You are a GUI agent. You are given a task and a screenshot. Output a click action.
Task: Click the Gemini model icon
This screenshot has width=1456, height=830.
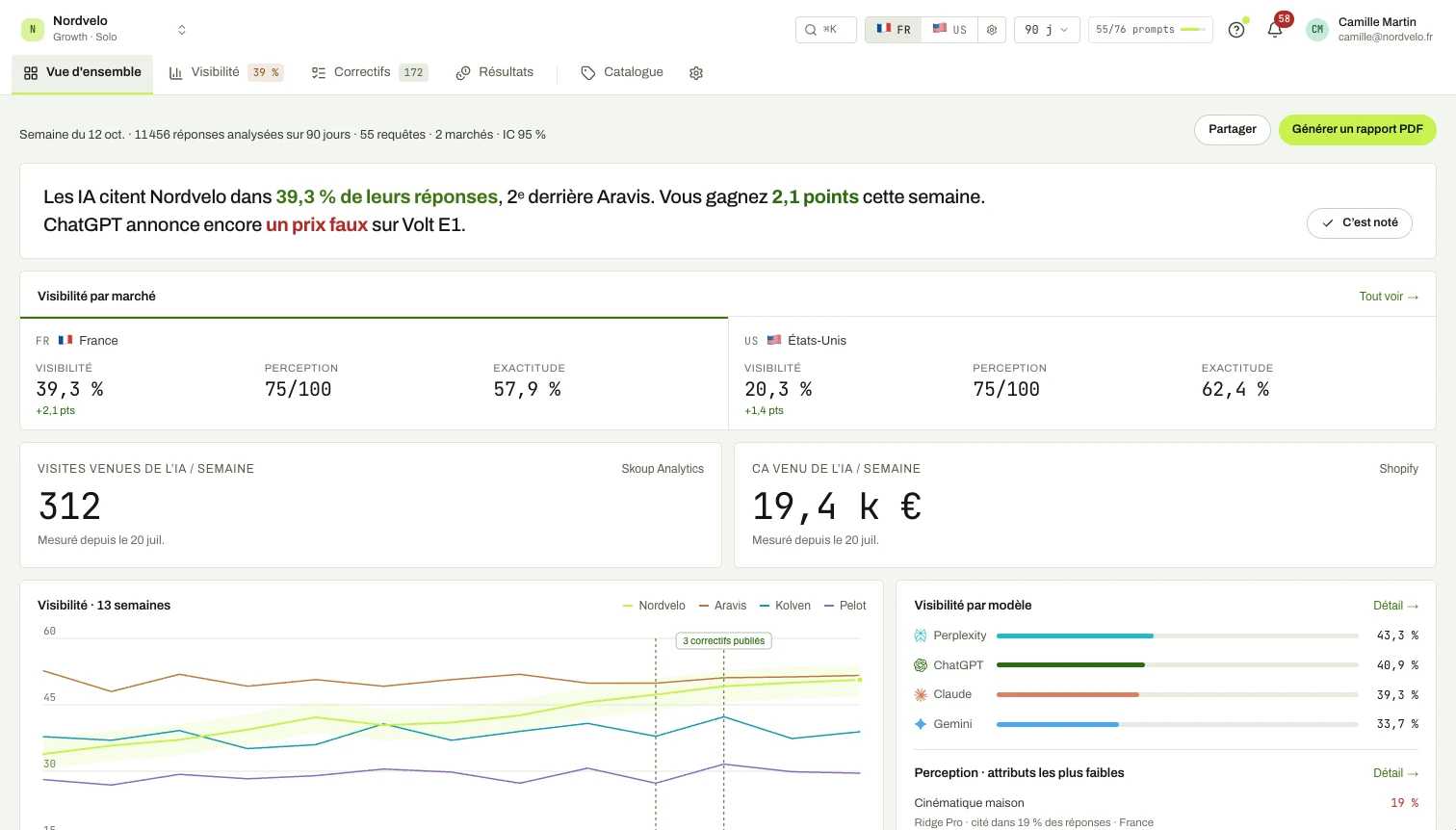(x=921, y=724)
